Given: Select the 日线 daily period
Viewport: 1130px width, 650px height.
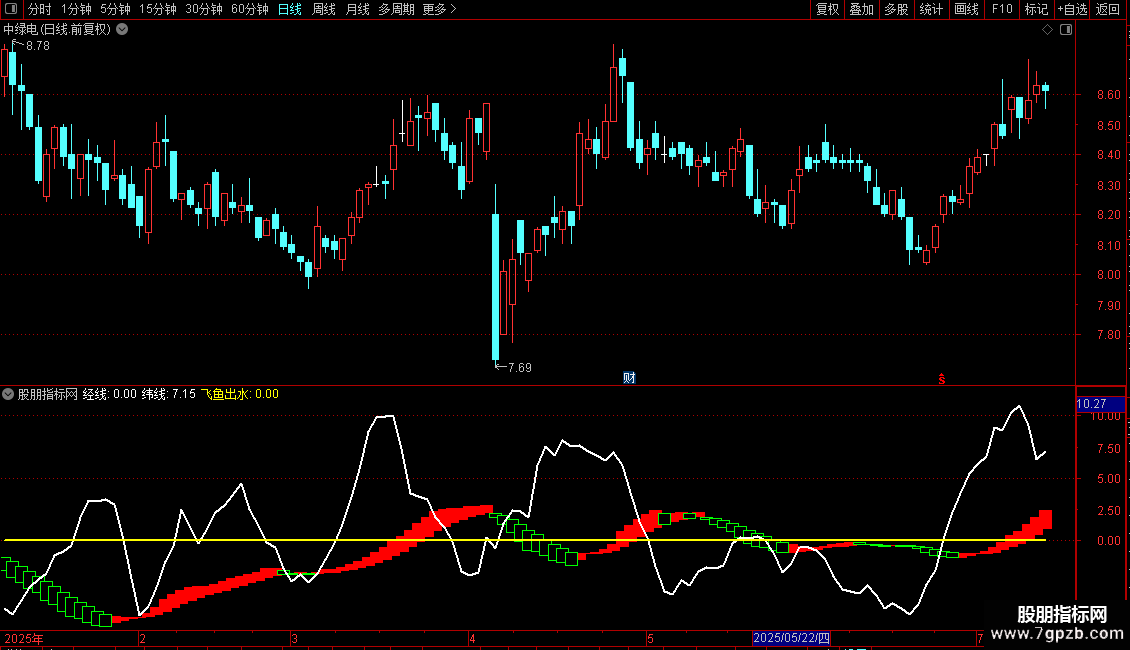Looking at the screenshot, I should tap(290, 9).
